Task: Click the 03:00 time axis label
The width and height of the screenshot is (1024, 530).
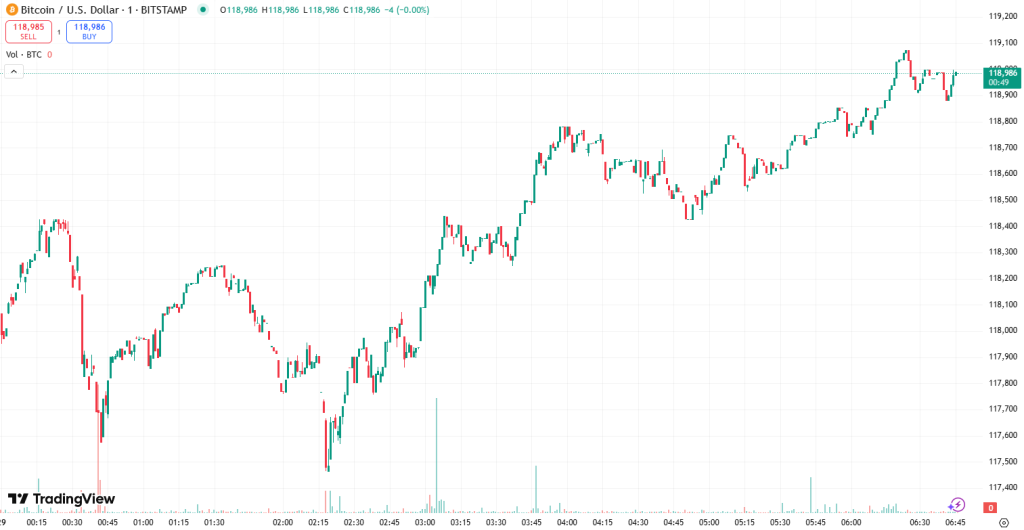Action: 426,522
